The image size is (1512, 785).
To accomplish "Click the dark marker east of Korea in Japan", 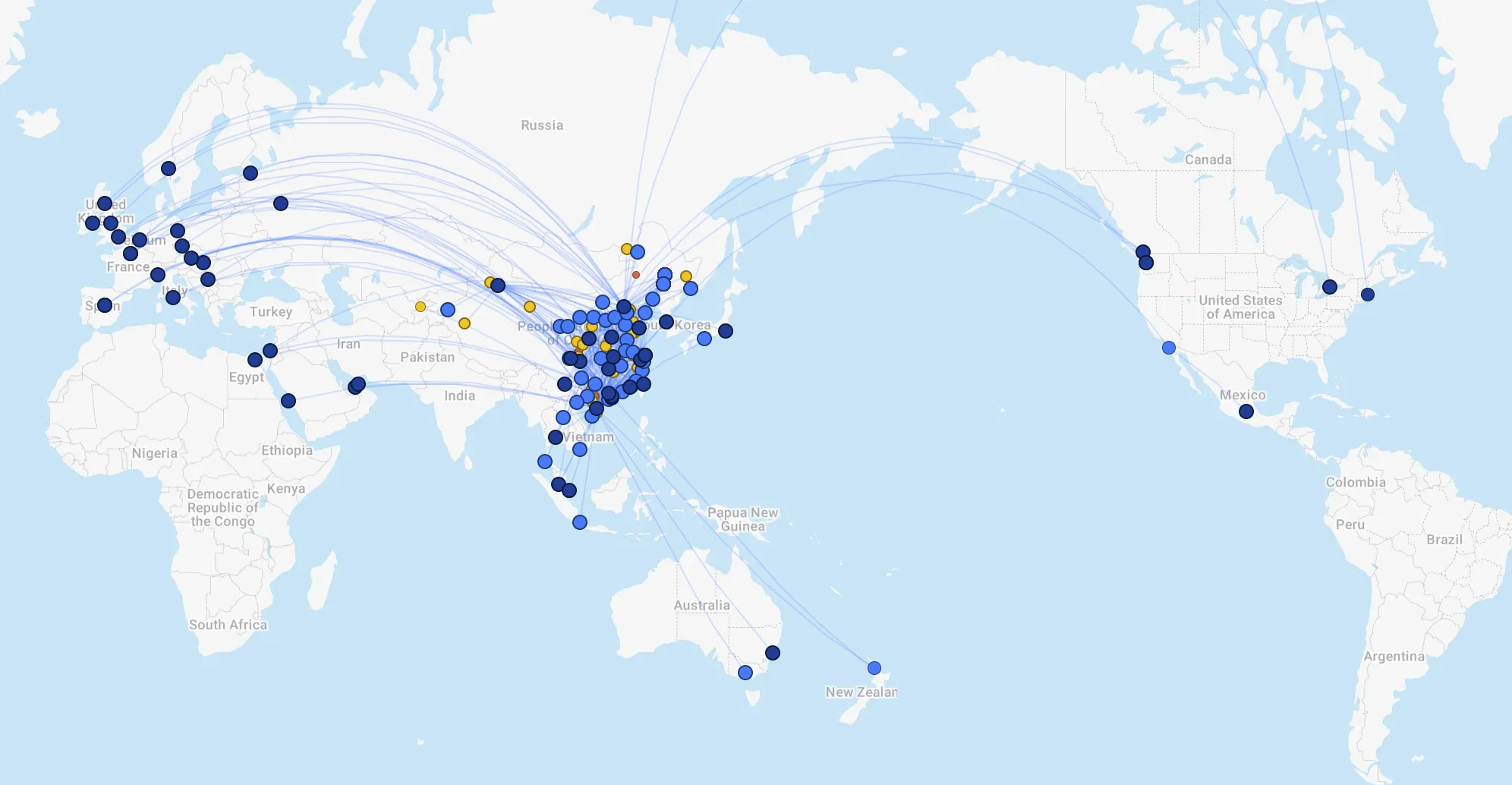I will 726,331.
